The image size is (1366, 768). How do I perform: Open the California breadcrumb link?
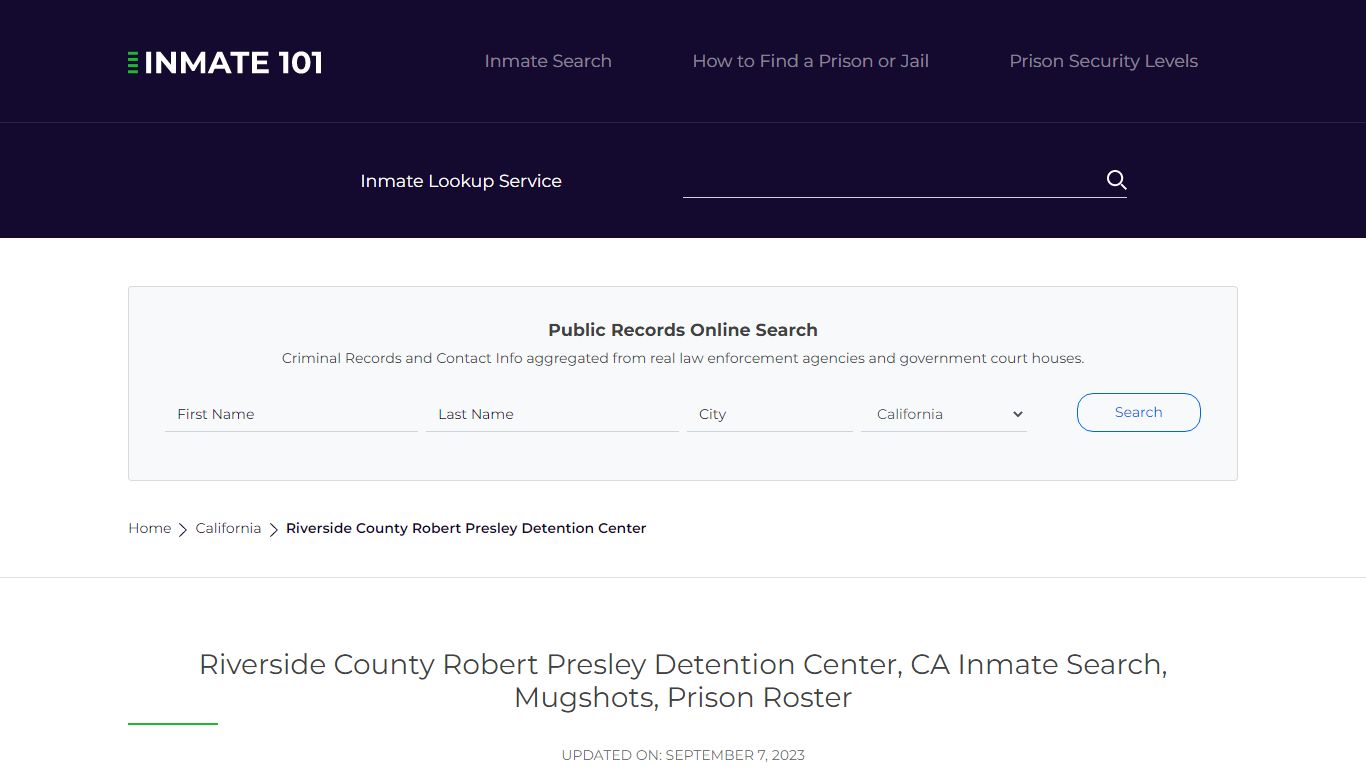tap(228, 528)
